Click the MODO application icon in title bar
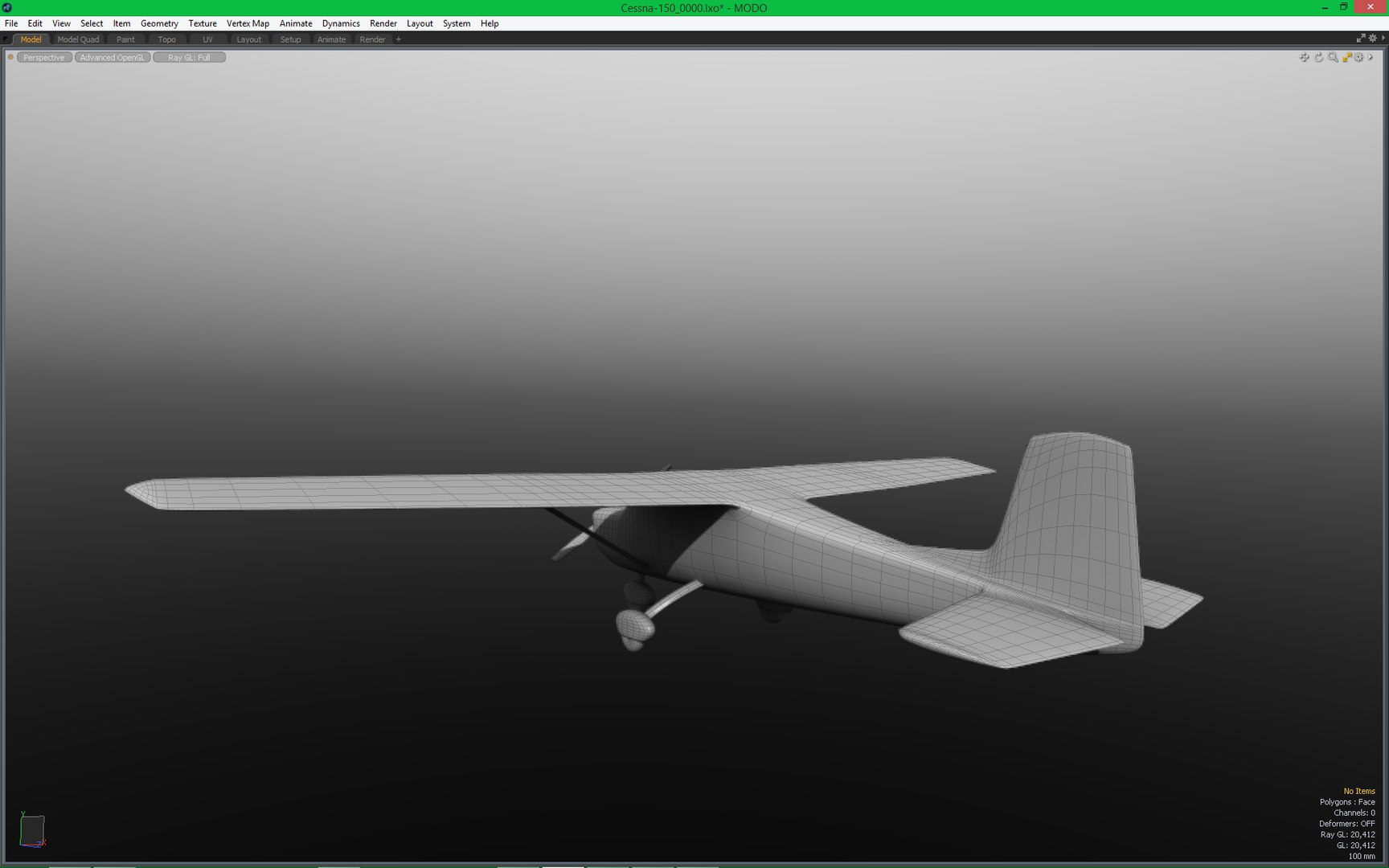 (x=7, y=7)
